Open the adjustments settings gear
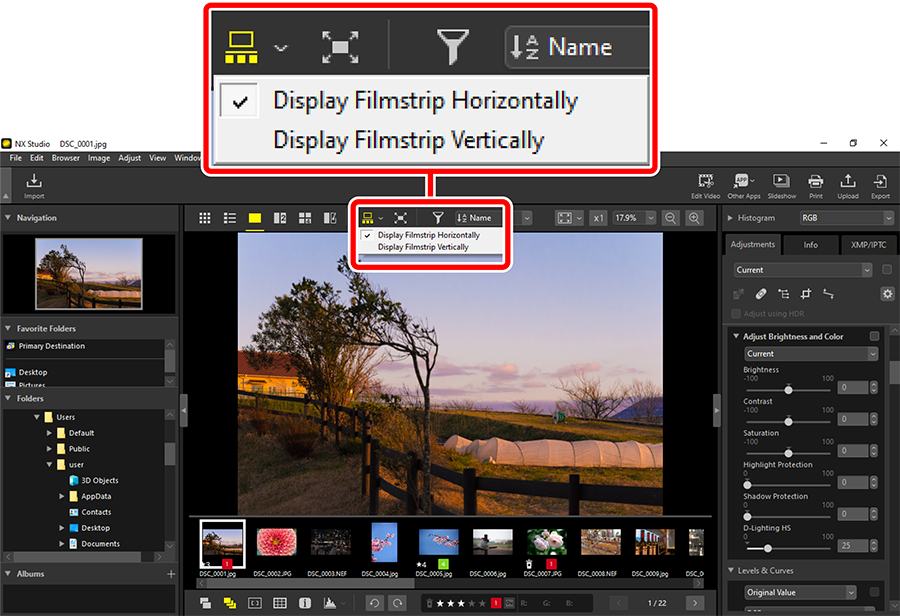 coord(887,294)
